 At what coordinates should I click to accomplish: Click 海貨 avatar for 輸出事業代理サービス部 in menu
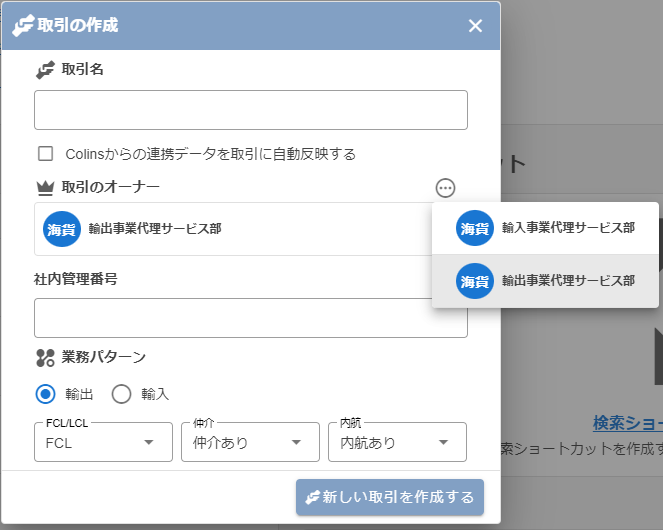pyautogui.click(x=474, y=281)
